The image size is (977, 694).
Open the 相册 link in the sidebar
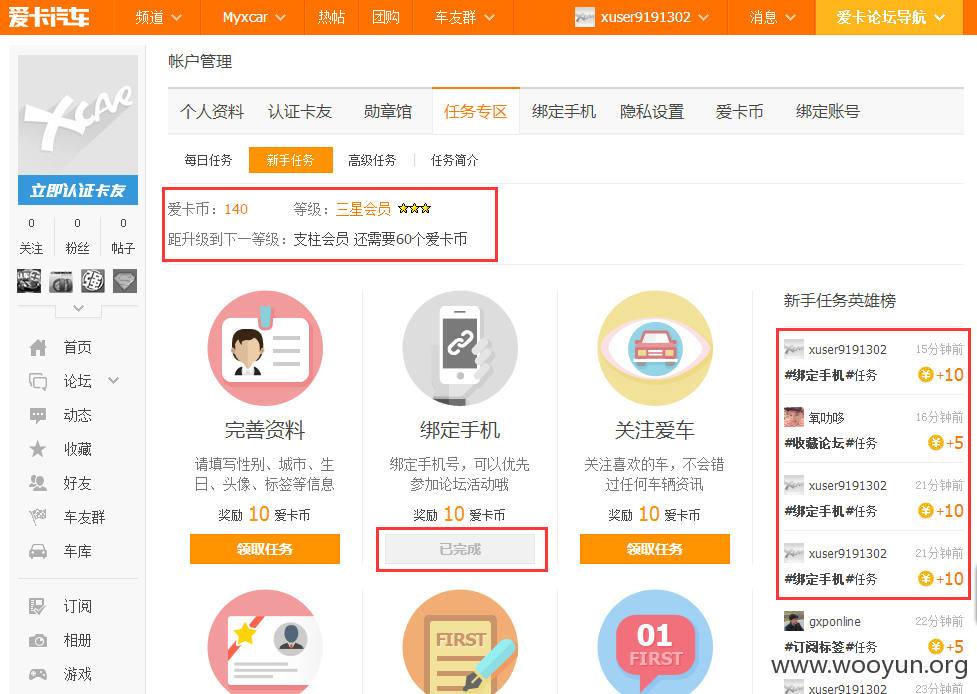tap(77, 640)
